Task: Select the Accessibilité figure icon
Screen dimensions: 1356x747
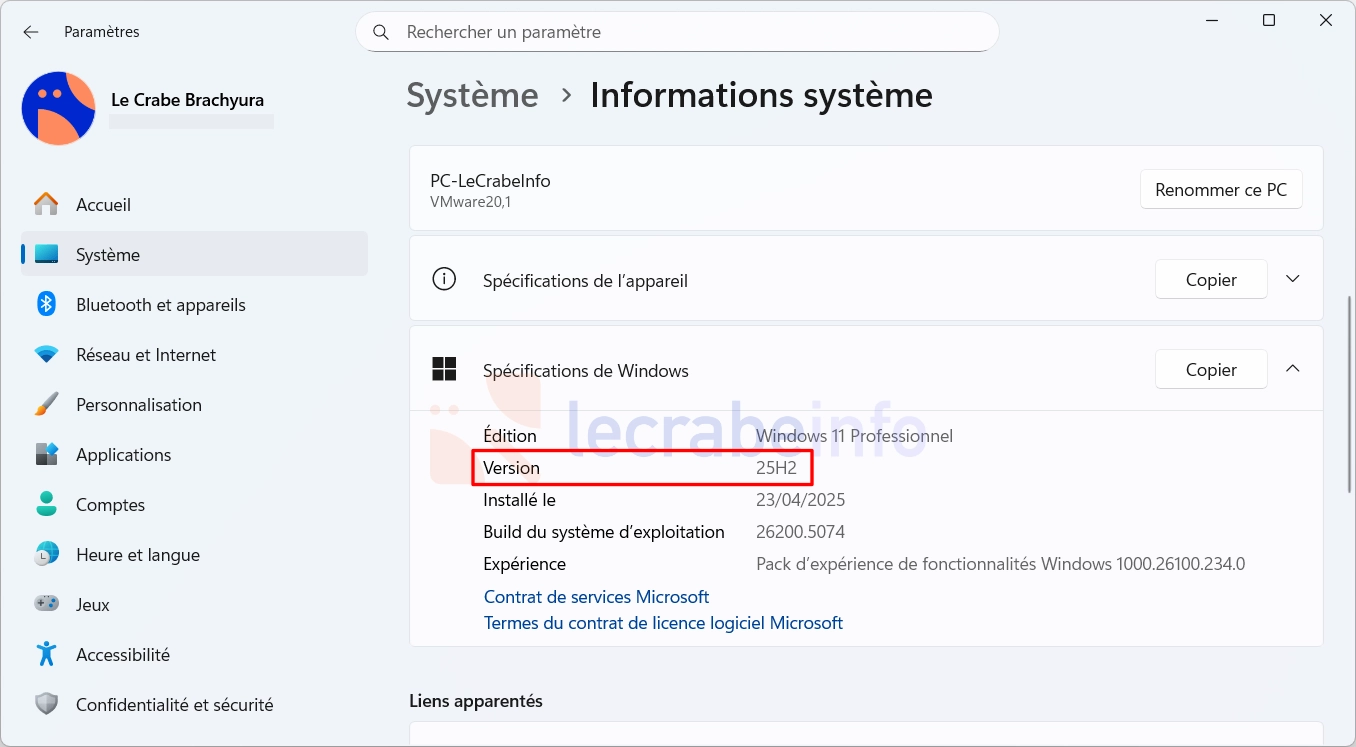Action: click(x=46, y=654)
